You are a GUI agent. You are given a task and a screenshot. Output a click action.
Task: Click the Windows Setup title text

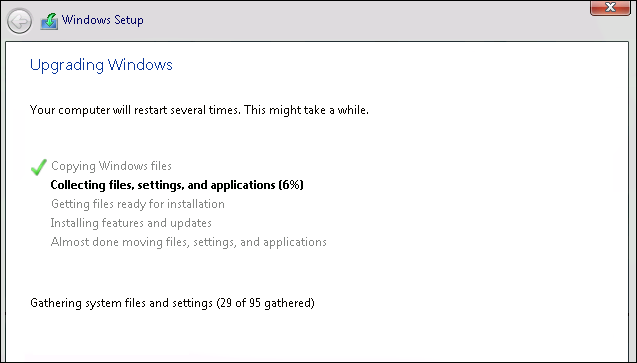click(x=102, y=20)
